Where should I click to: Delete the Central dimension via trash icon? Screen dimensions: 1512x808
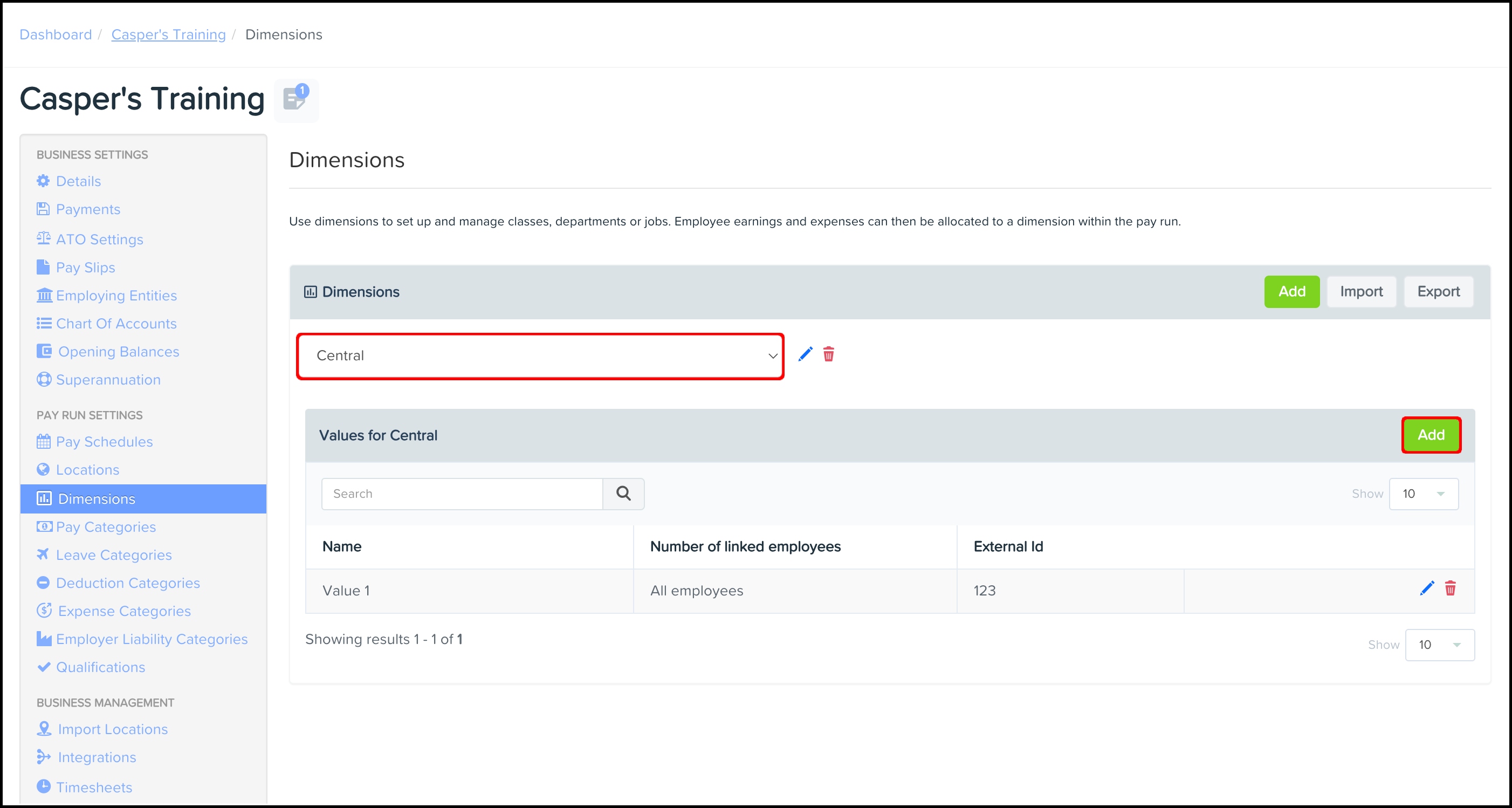(828, 354)
